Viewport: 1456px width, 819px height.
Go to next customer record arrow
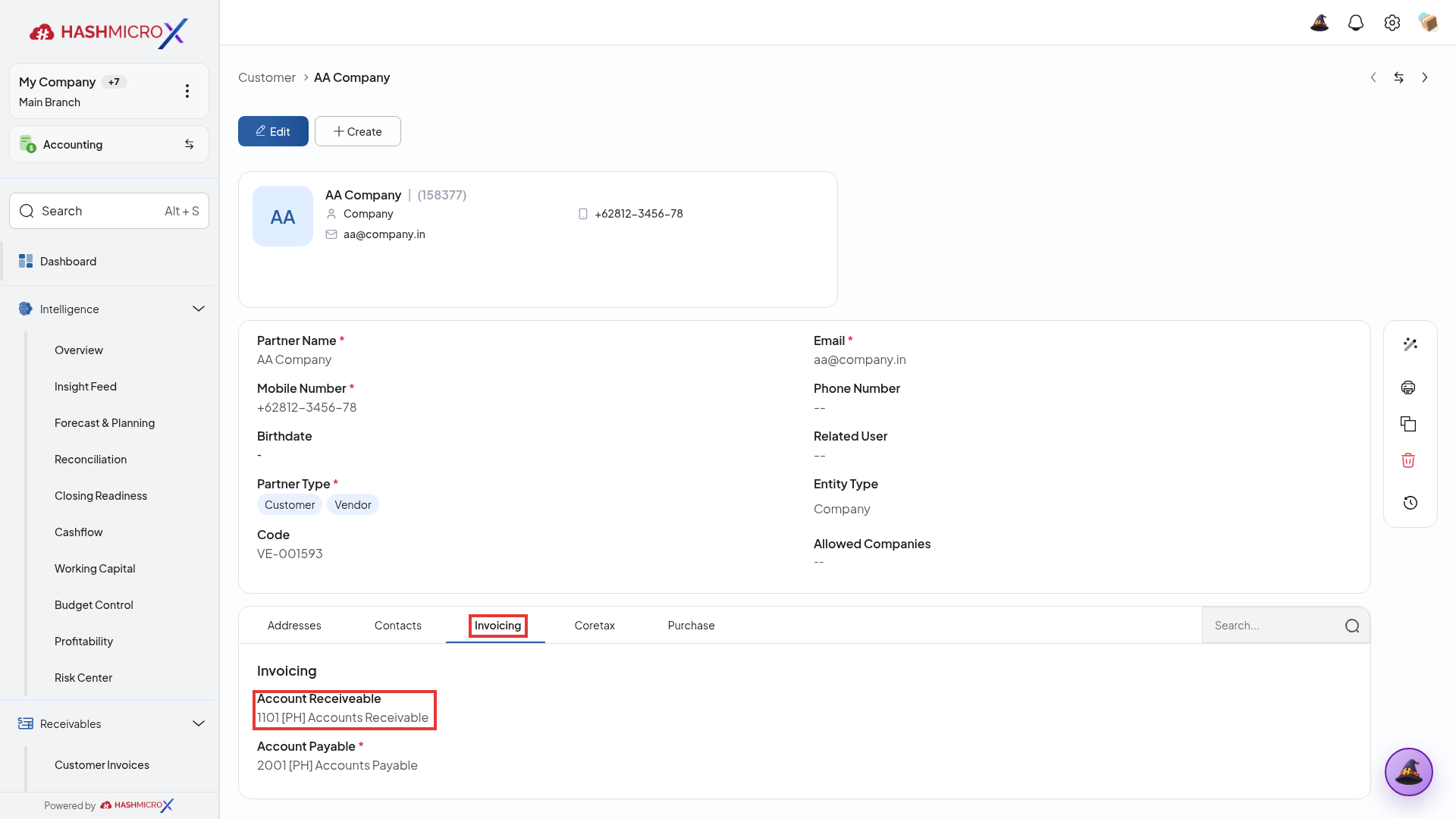click(1425, 77)
